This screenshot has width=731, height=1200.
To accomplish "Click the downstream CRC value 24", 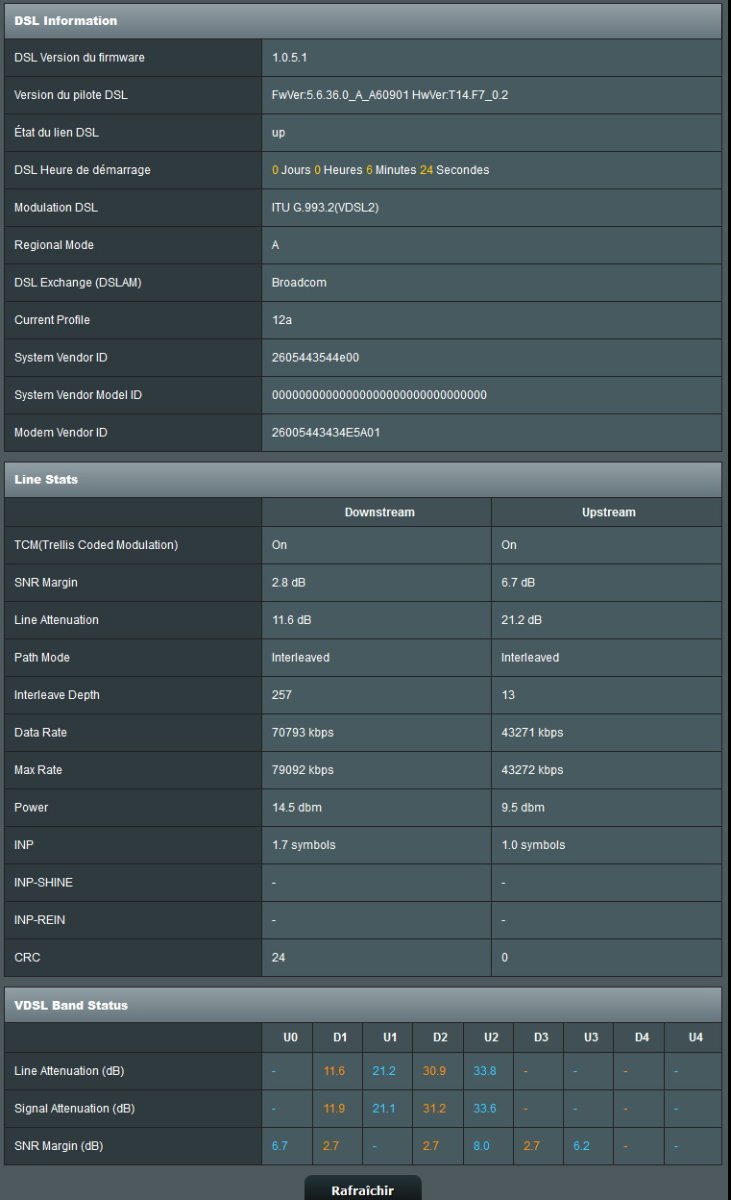I will point(279,957).
